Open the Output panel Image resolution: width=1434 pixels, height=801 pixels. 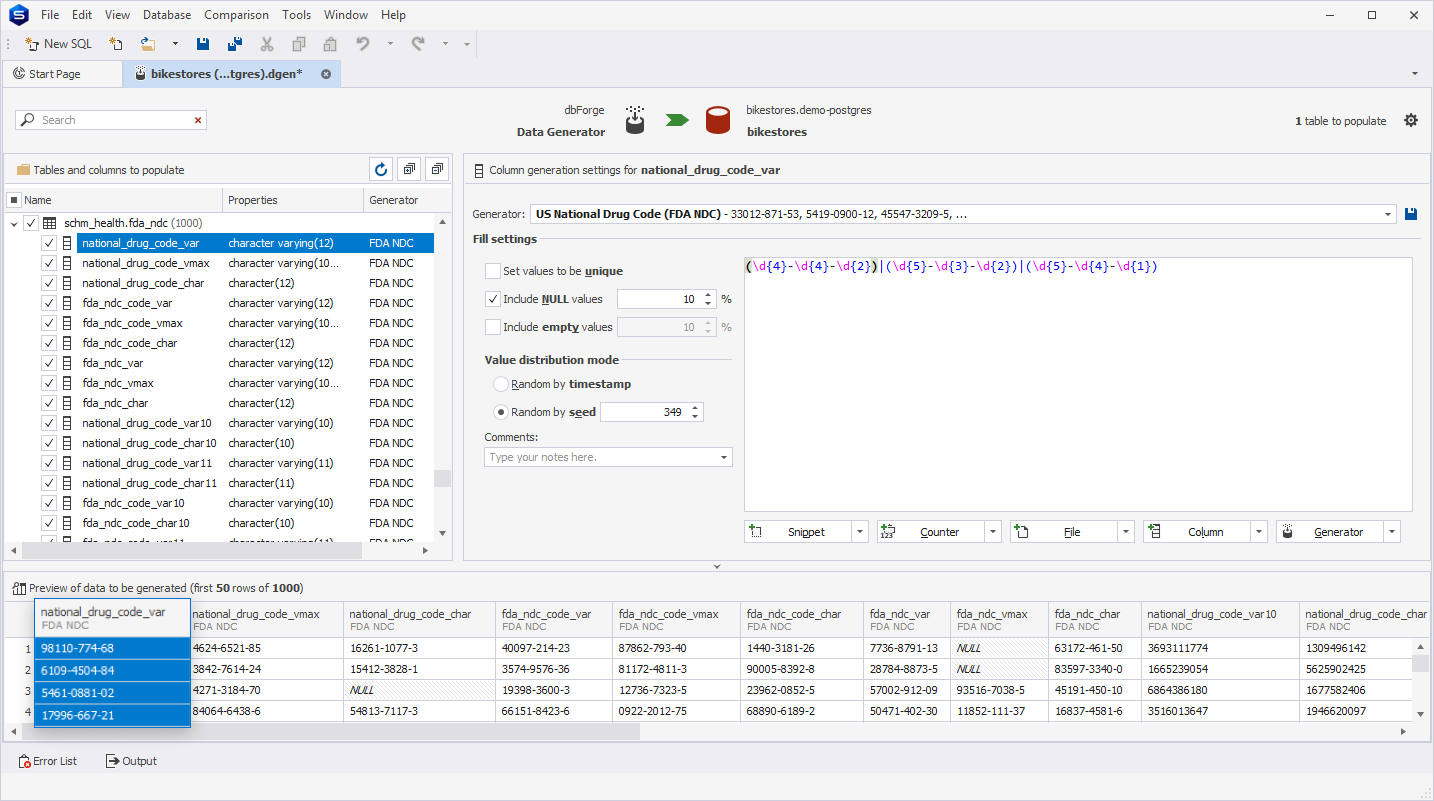click(131, 761)
